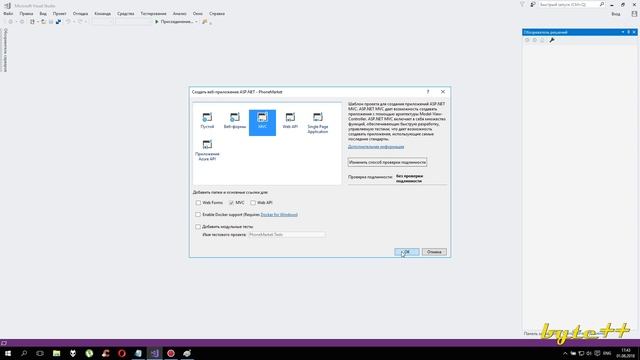Image resolution: width=640 pixels, height=360 pixels.
Task: Open the Docker for Windows link
Action: click(279, 215)
